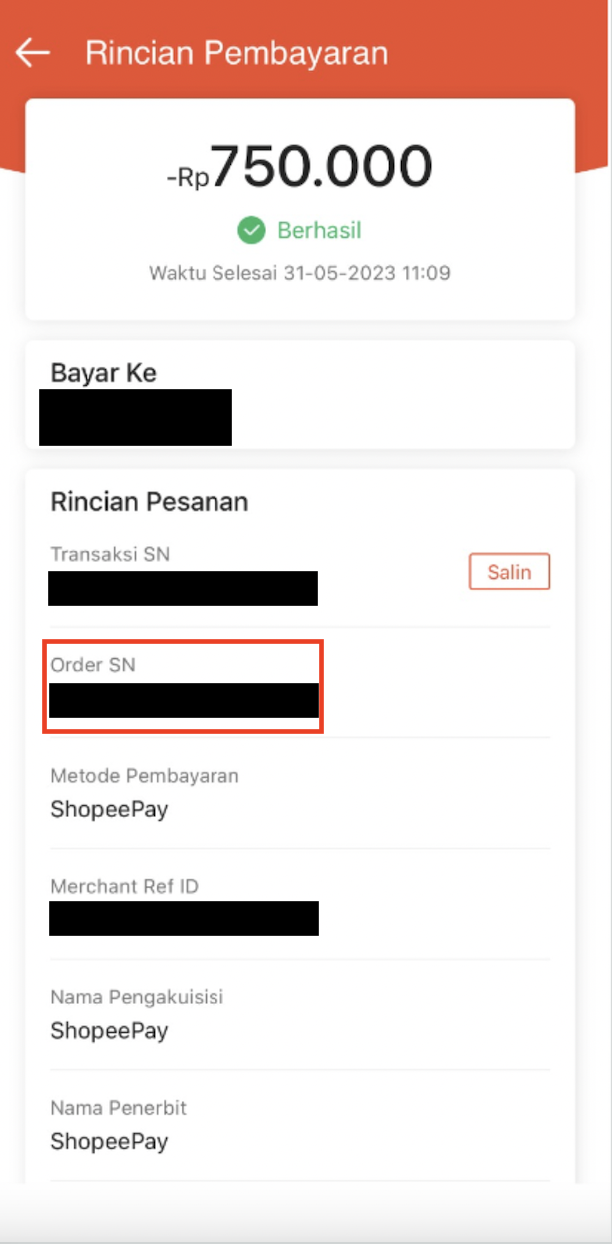
Task: Tap ShopeePay under Nama Penerbit
Action: click(x=109, y=1142)
